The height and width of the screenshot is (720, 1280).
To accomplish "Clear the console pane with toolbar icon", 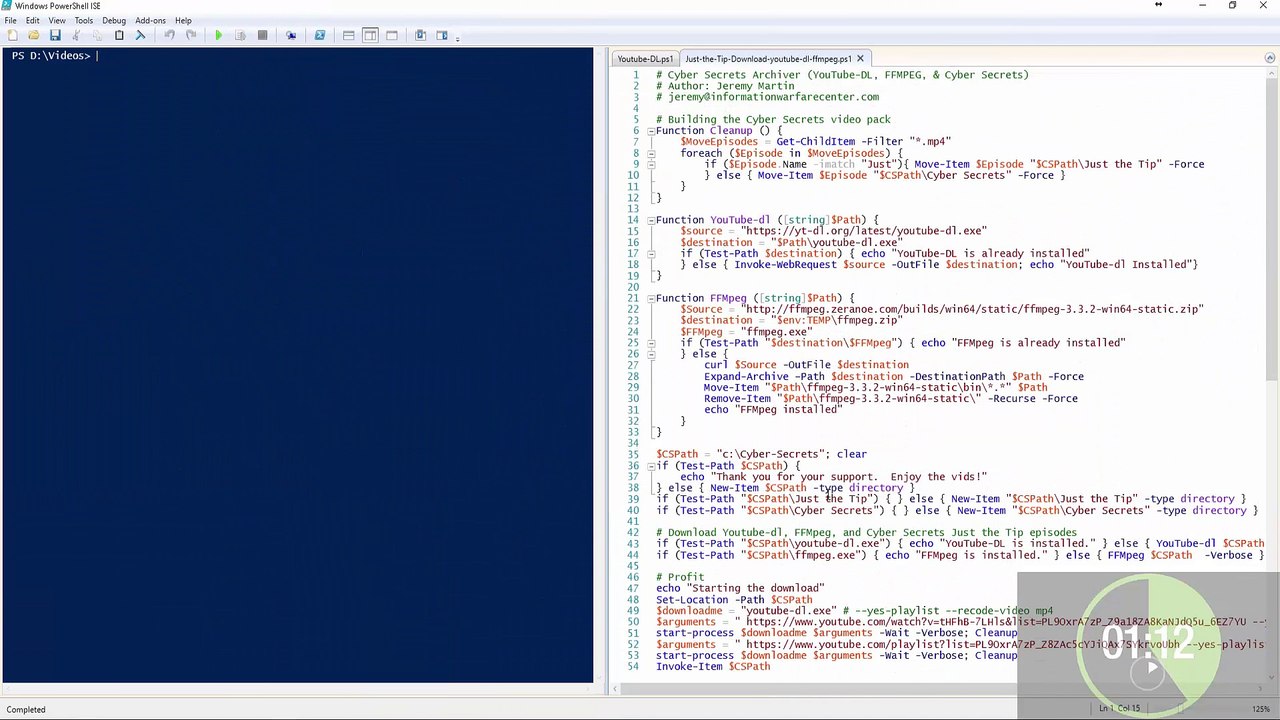I will (140, 35).
